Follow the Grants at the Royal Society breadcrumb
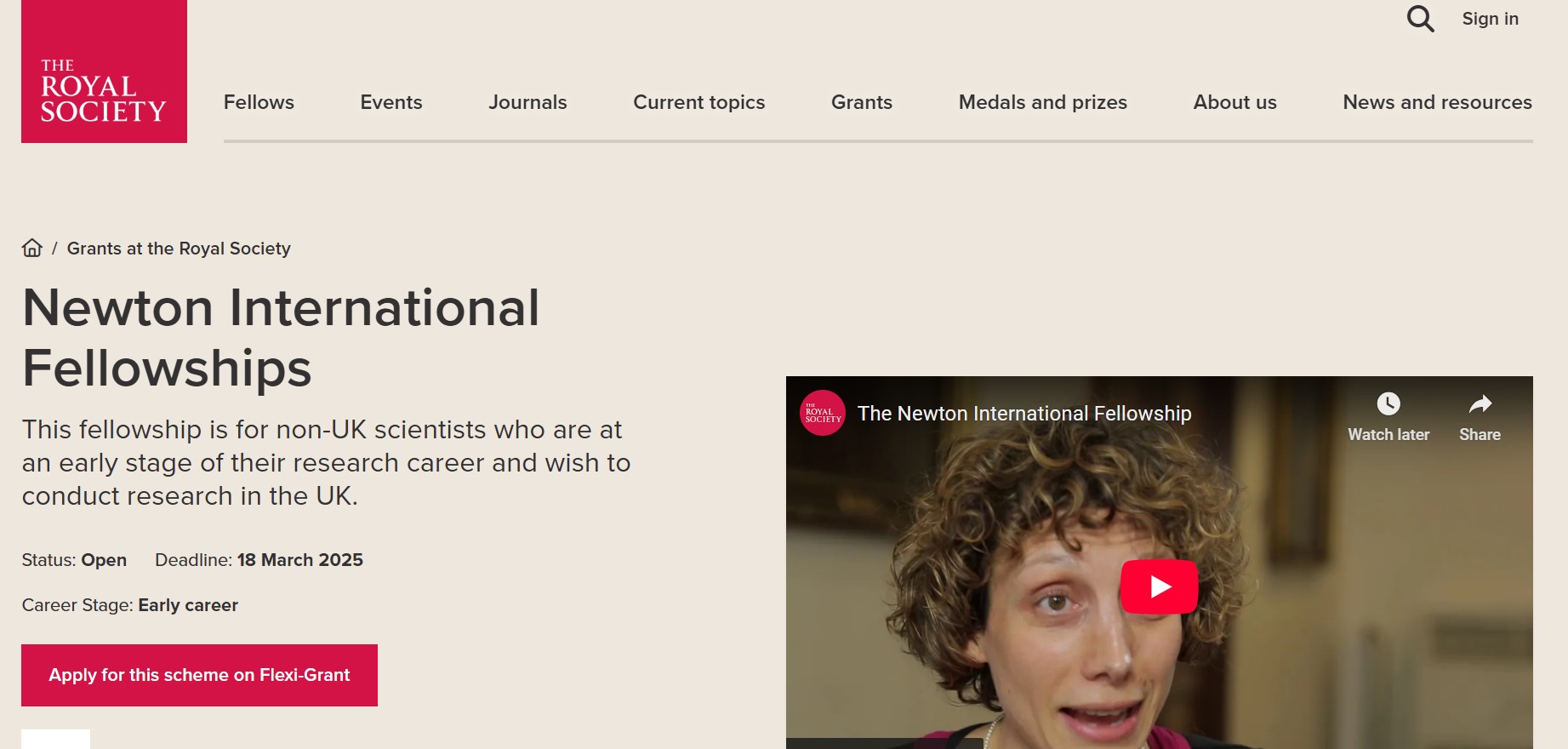The image size is (1568, 749). [x=179, y=249]
